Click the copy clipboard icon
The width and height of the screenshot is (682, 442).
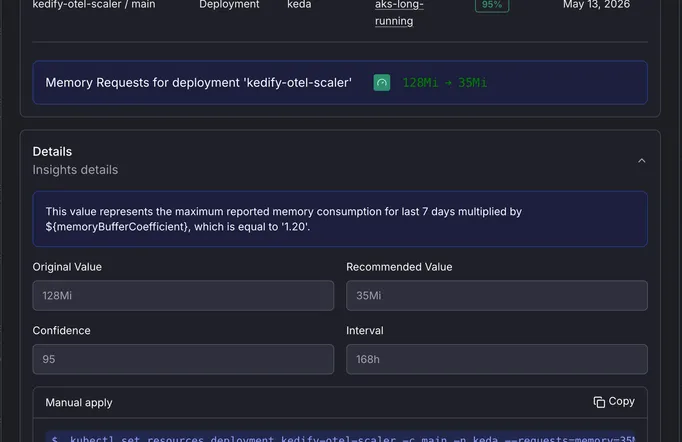coord(599,402)
